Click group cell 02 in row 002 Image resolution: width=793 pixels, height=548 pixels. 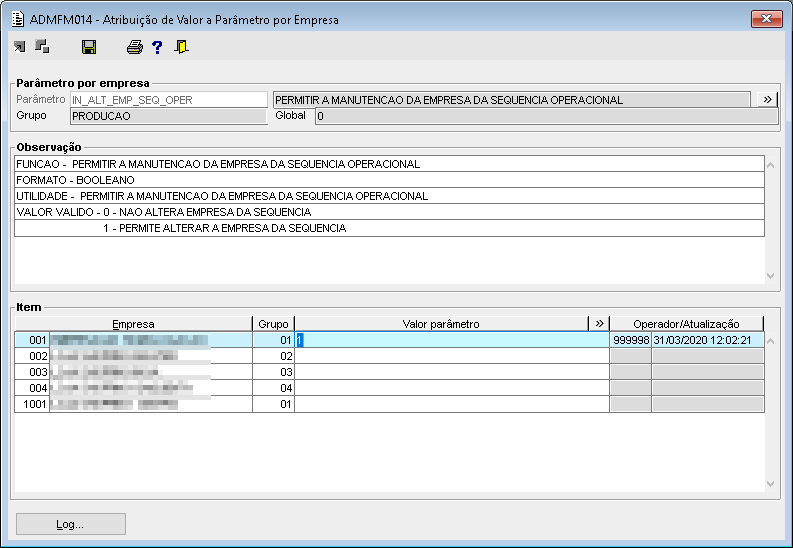point(274,356)
